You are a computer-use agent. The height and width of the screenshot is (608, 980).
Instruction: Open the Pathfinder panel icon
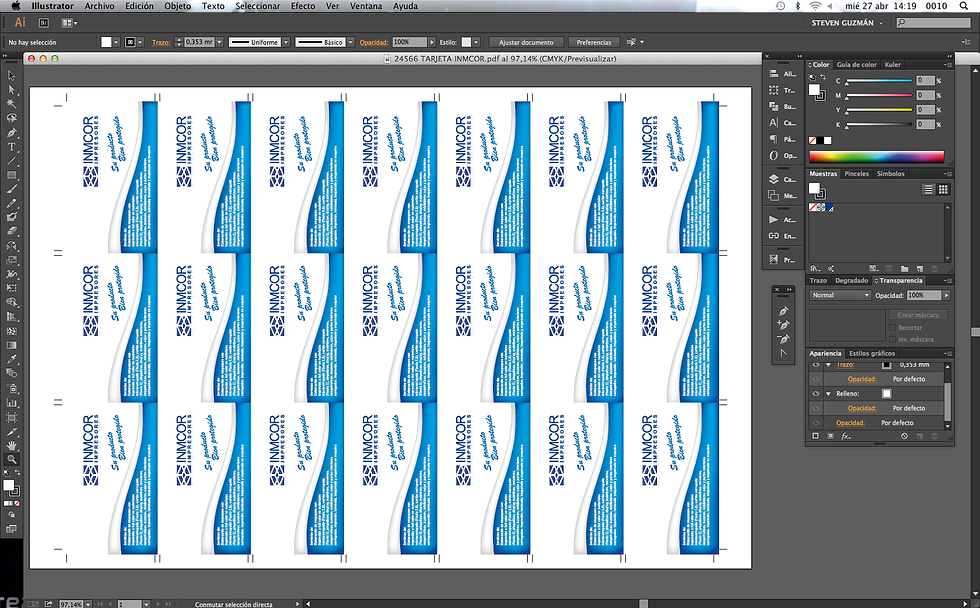(x=774, y=106)
